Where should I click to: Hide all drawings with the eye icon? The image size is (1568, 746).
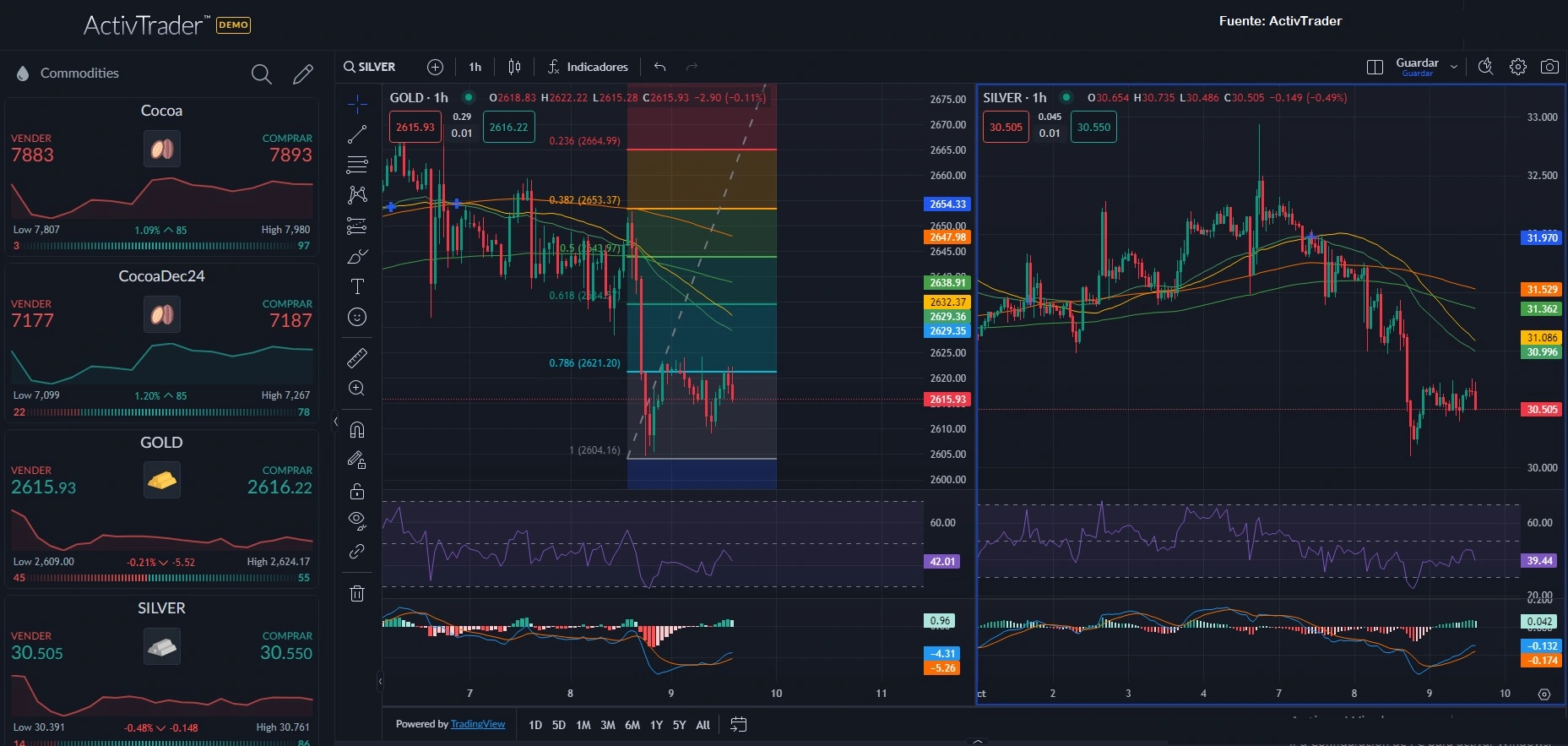pos(357,520)
